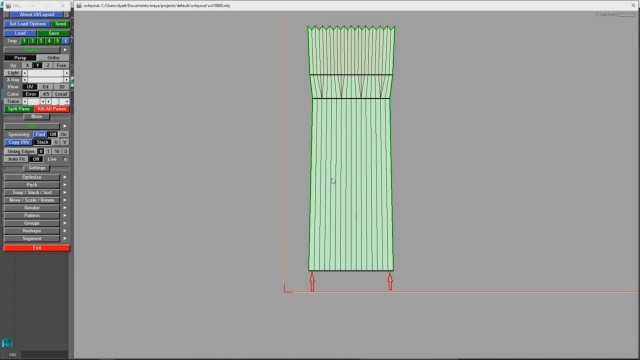
Task: Click the UVLayout panel title icon
Action: pyautogui.click(x=8, y=6)
